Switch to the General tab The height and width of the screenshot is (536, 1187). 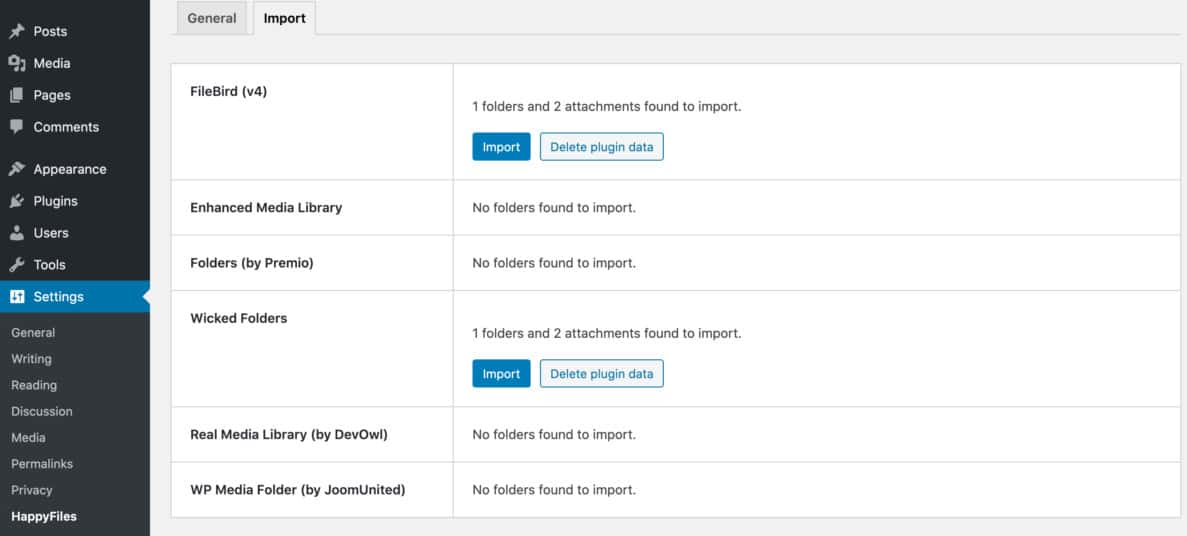coord(212,18)
